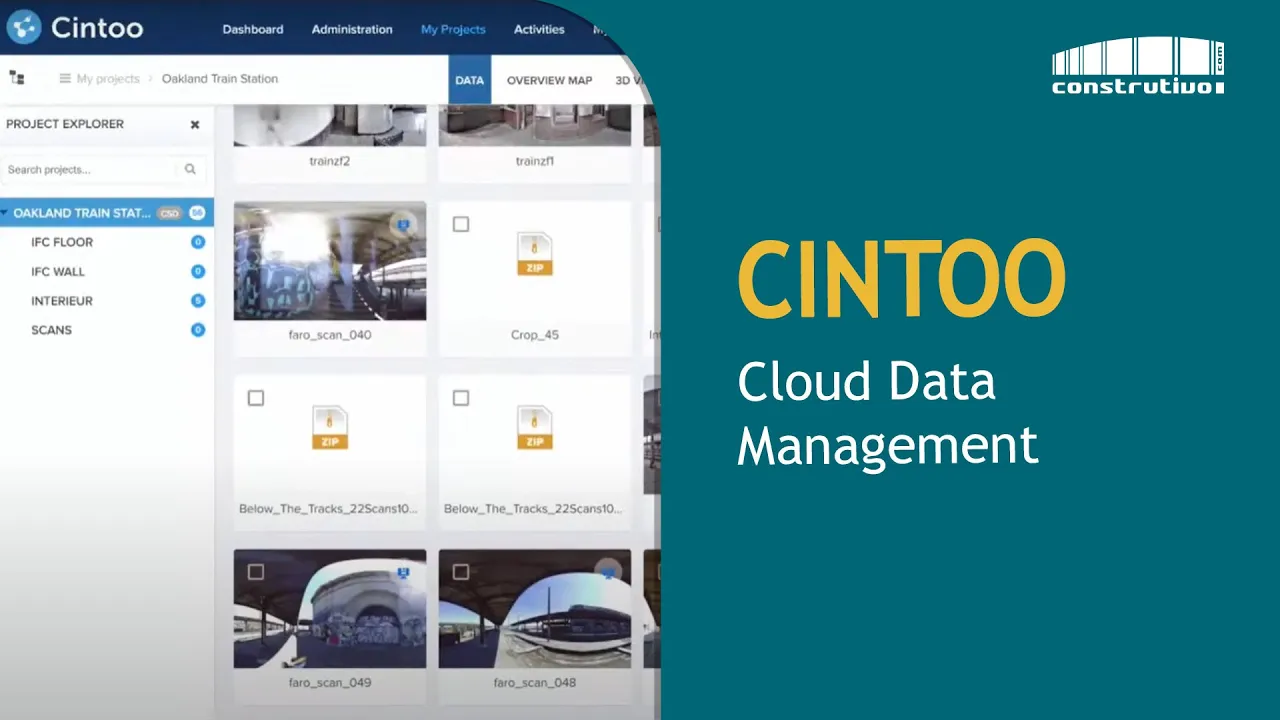This screenshot has width=1280, height=720.
Task: Open the Dashboard menu
Action: coord(253,29)
